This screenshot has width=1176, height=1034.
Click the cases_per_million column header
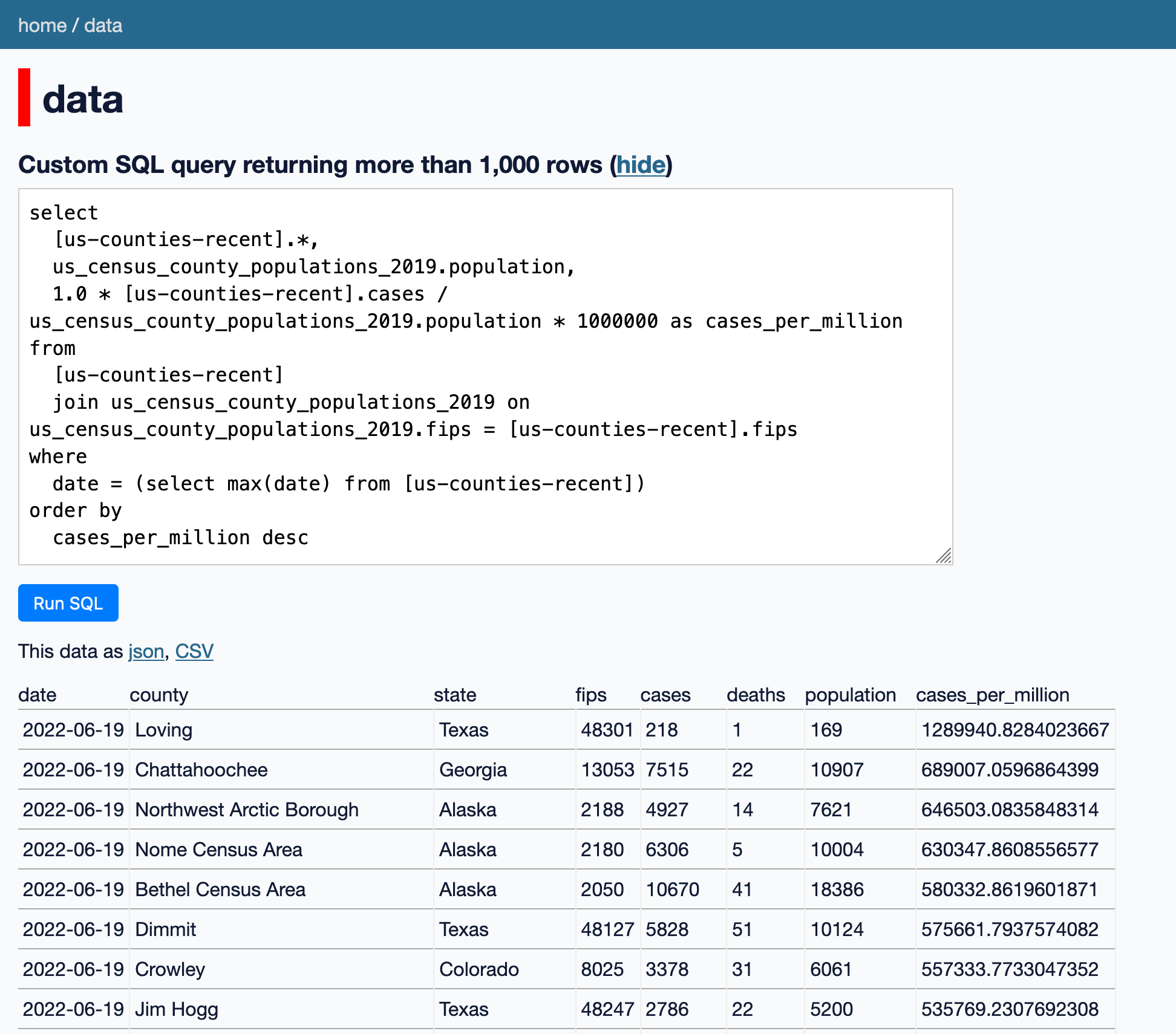(x=993, y=695)
